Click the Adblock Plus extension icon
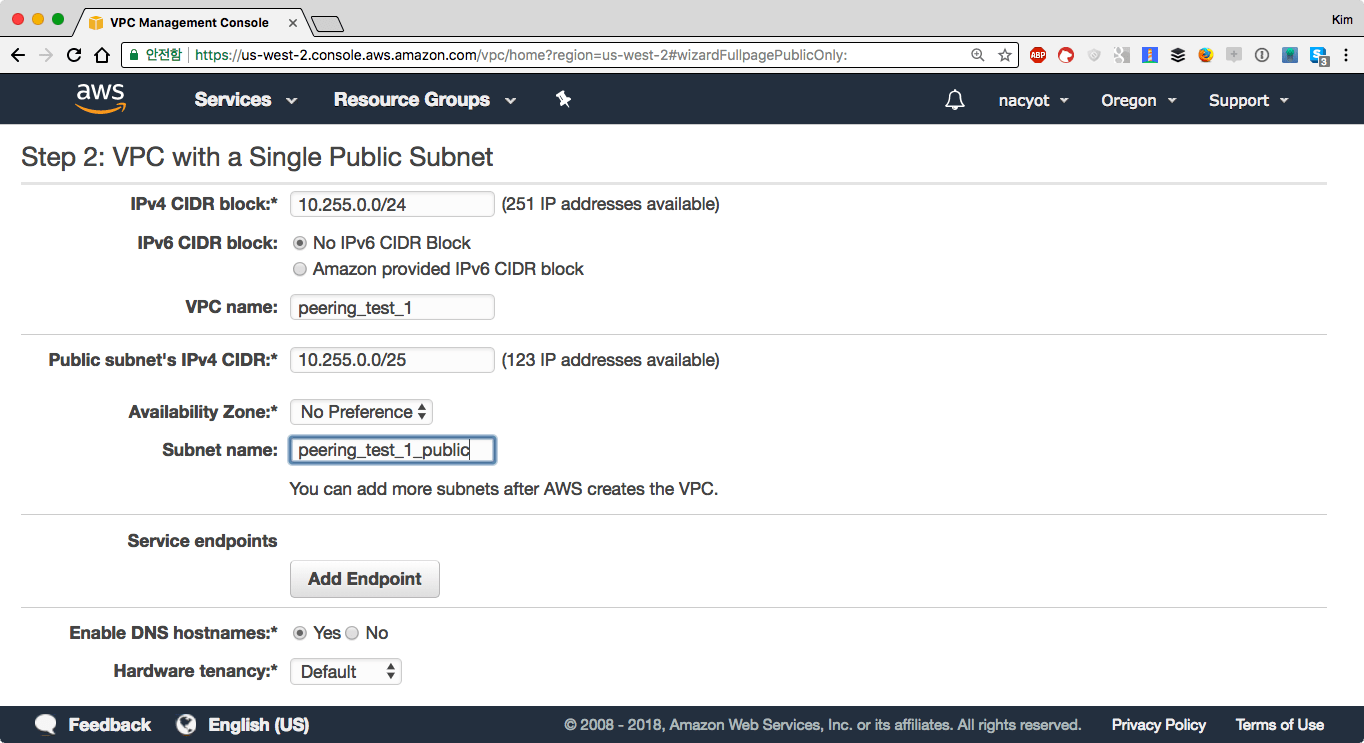The height and width of the screenshot is (743, 1364). [x=1038, y=55]
